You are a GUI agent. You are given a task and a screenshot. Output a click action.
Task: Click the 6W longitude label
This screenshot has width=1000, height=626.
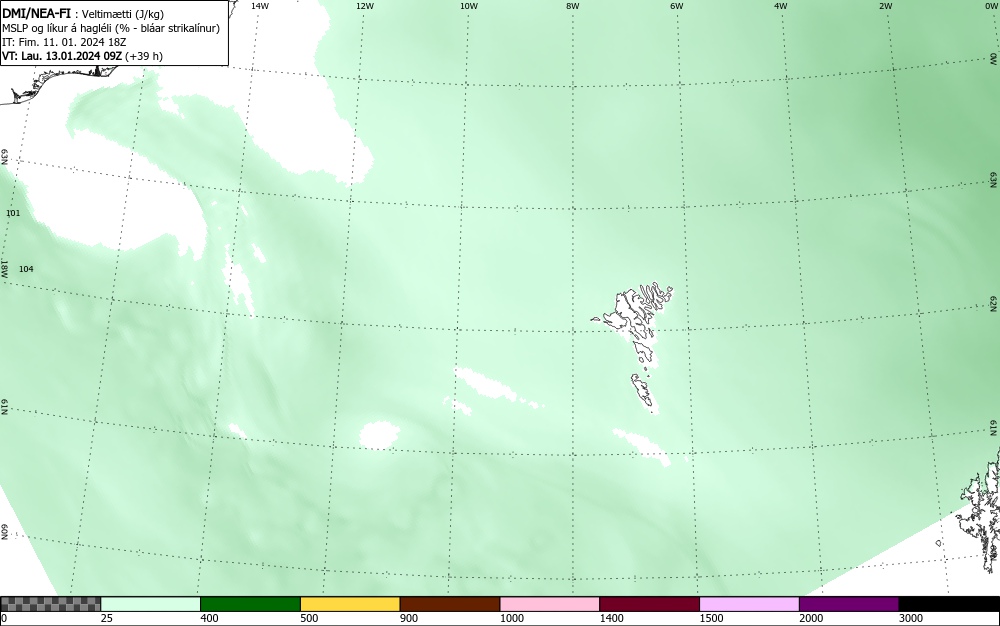click(677, 6)
